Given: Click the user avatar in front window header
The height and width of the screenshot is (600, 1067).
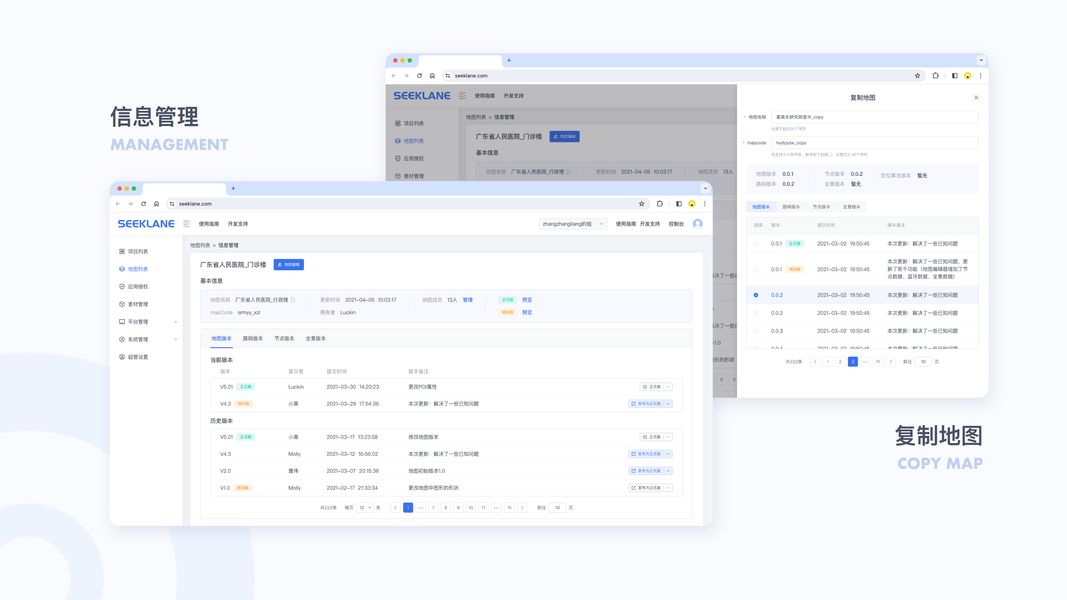Looking at the screenshot, I should tap(697, 224).
